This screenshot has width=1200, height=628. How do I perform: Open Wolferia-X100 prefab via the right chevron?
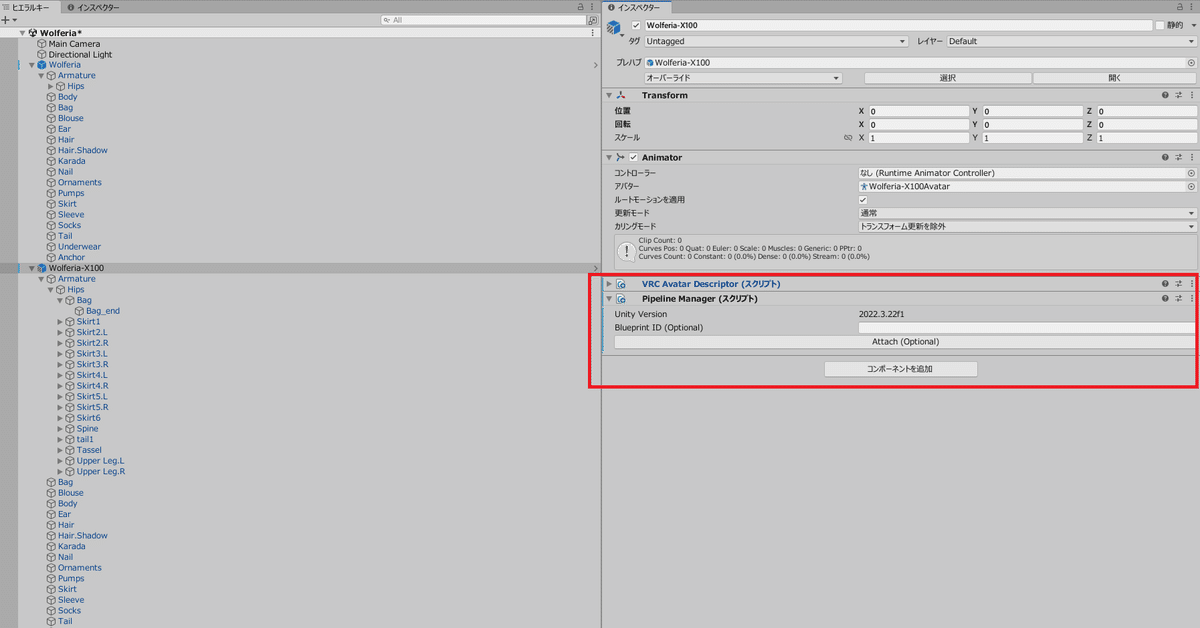[x=595, y=268]
